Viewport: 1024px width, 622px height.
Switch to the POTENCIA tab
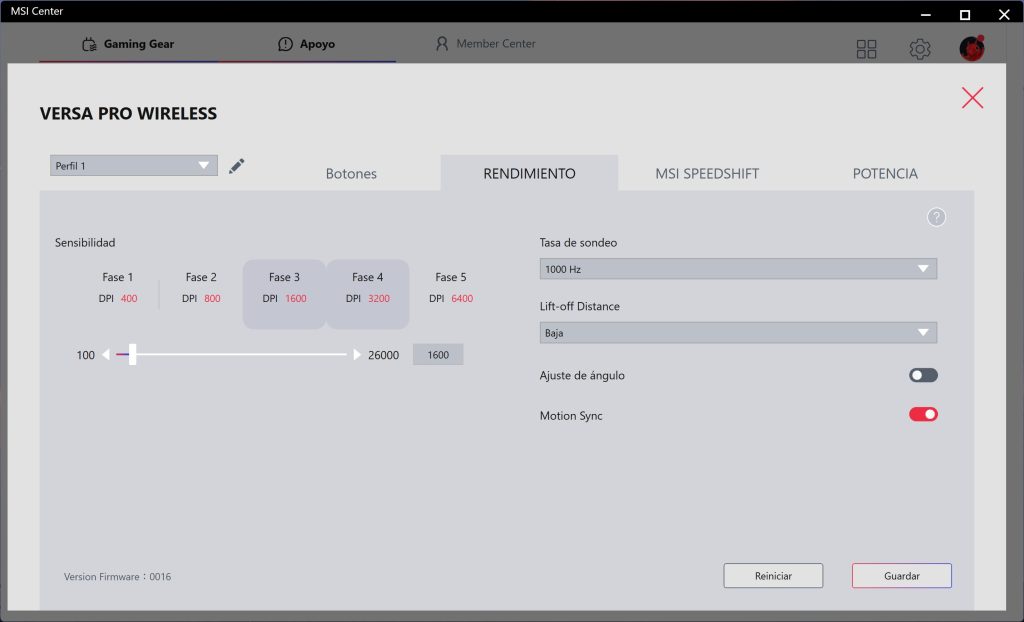(885, 173)
